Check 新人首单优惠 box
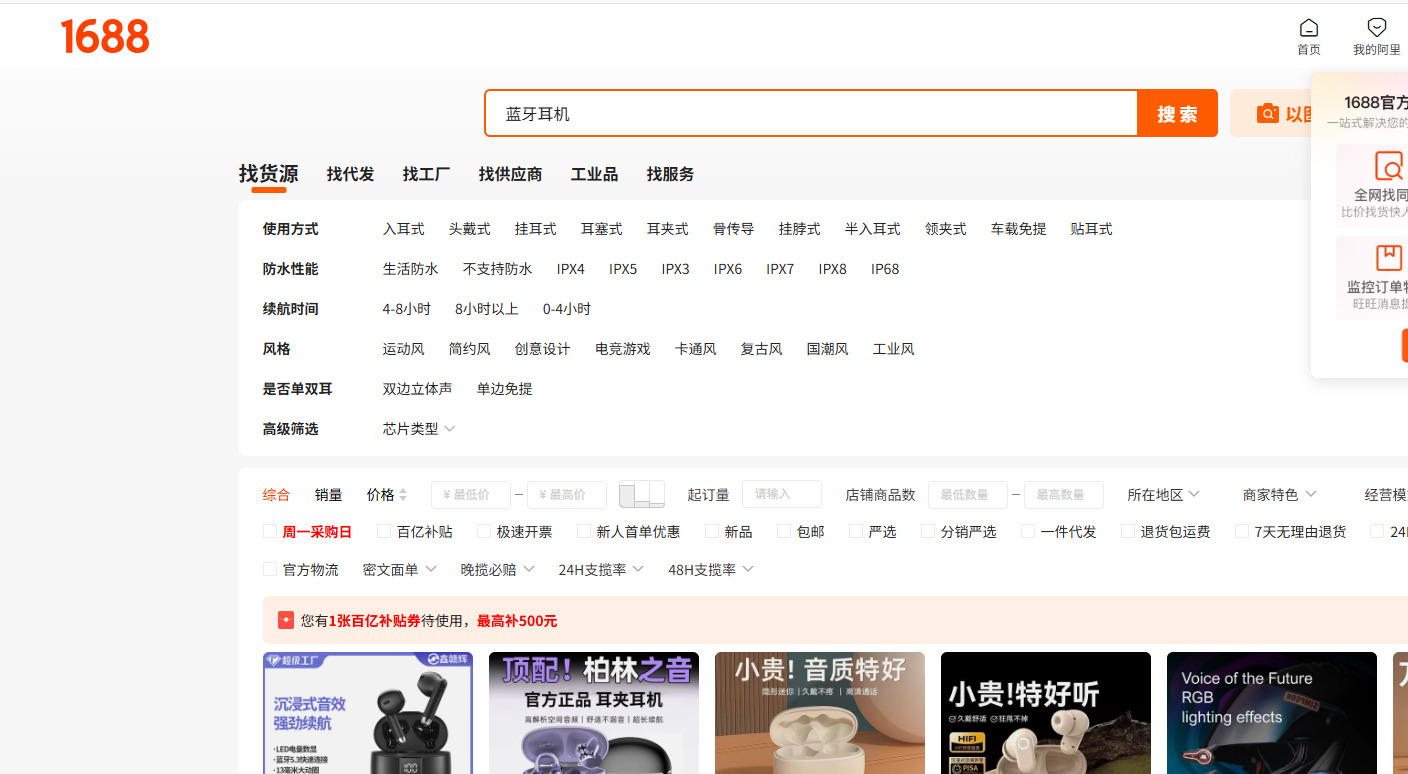Viewport: 1408px width, 774px height. pos(584,531)
